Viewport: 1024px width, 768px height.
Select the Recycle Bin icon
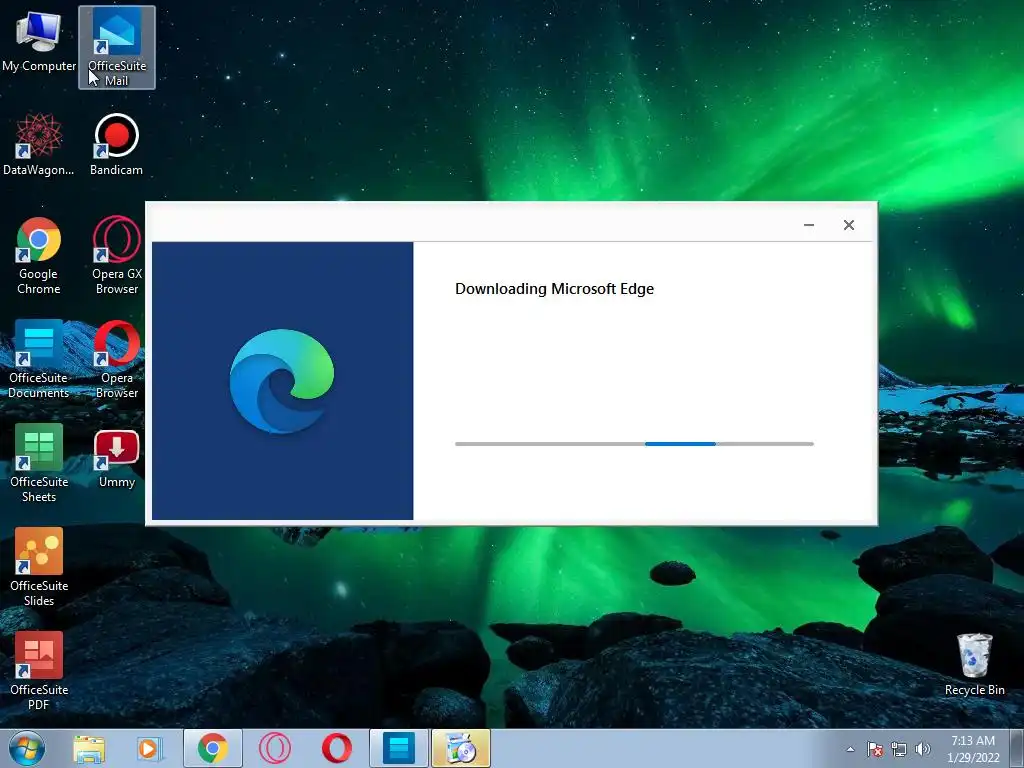[974, 664]
